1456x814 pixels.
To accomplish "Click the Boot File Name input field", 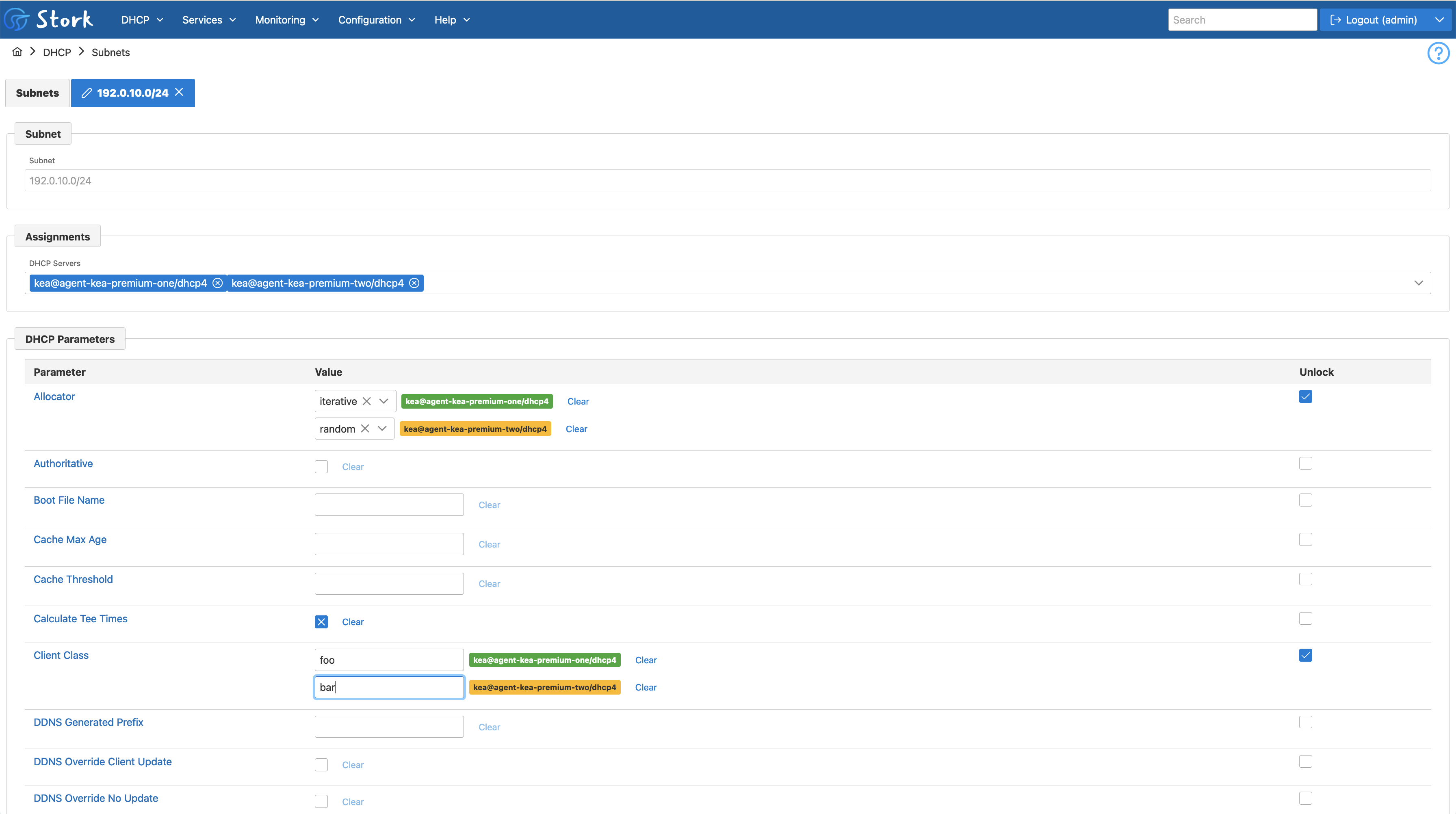I will tap(389, 505).
